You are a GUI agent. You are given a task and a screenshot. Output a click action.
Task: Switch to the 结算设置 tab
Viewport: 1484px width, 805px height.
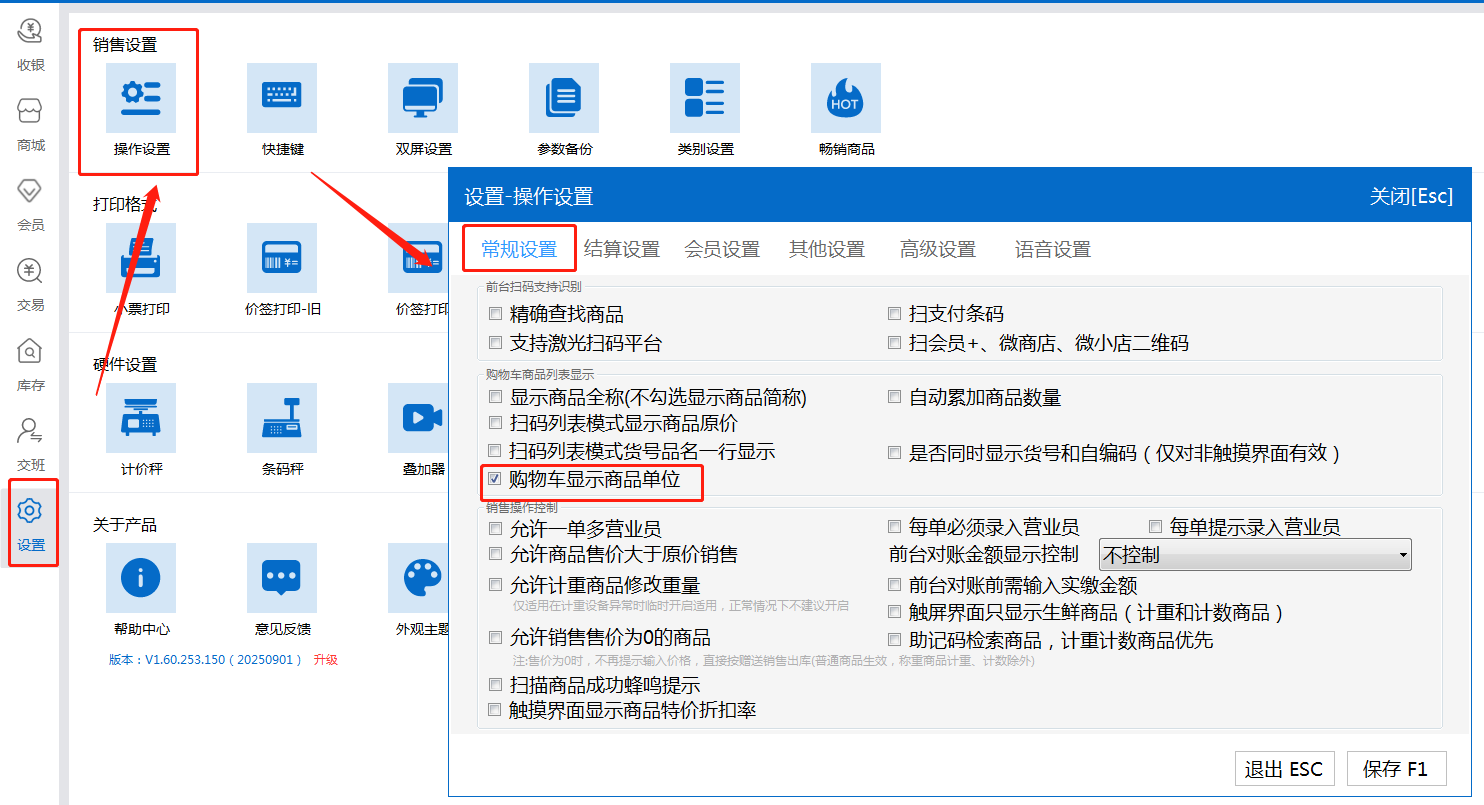click(x=621, y=250)
